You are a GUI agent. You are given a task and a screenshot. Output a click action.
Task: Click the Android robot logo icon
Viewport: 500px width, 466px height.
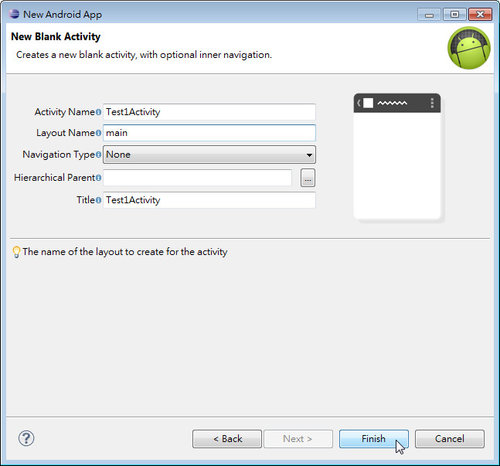click(469, 48)
